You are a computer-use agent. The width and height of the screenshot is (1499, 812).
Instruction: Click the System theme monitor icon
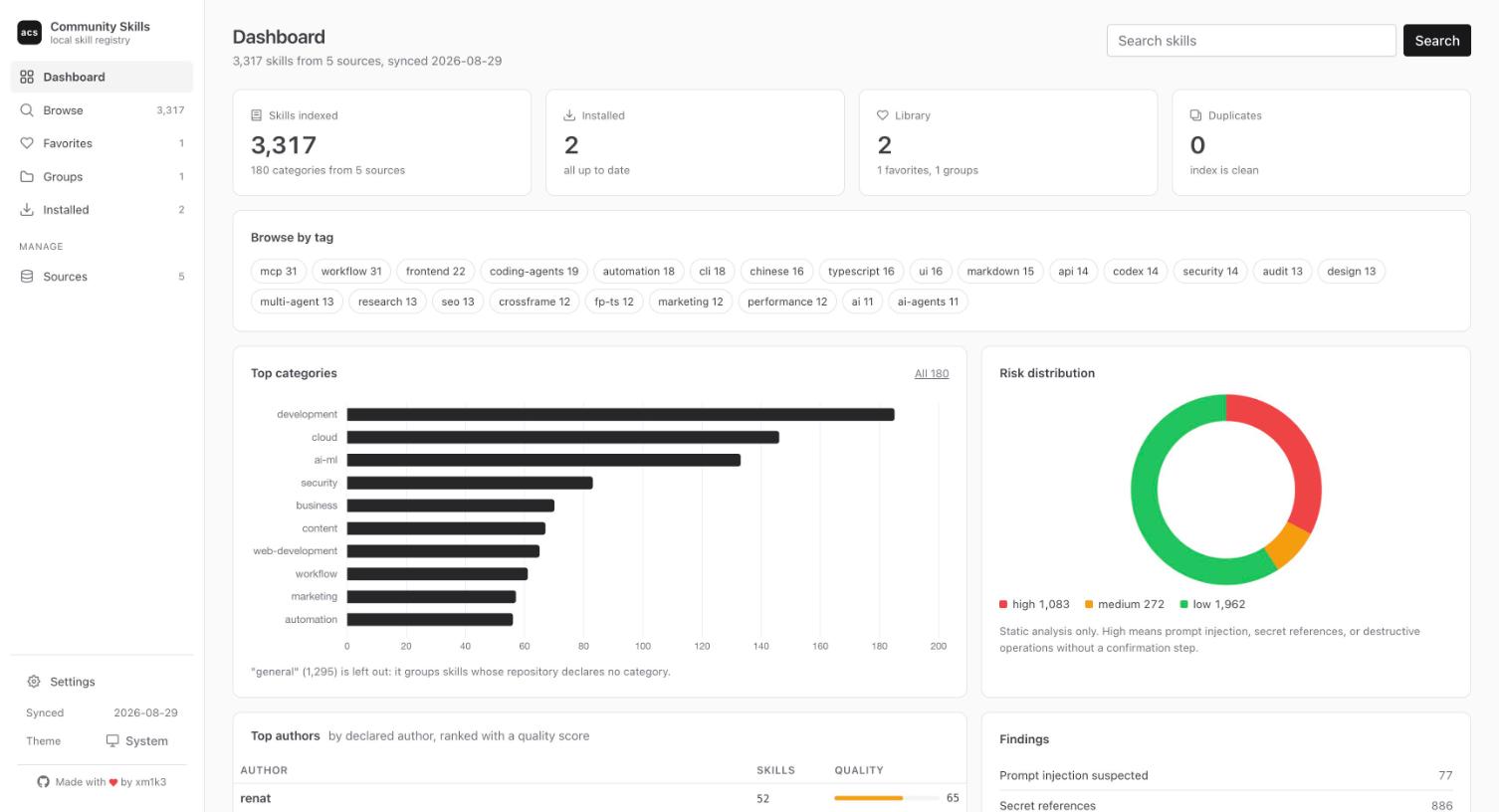[112, 740]
